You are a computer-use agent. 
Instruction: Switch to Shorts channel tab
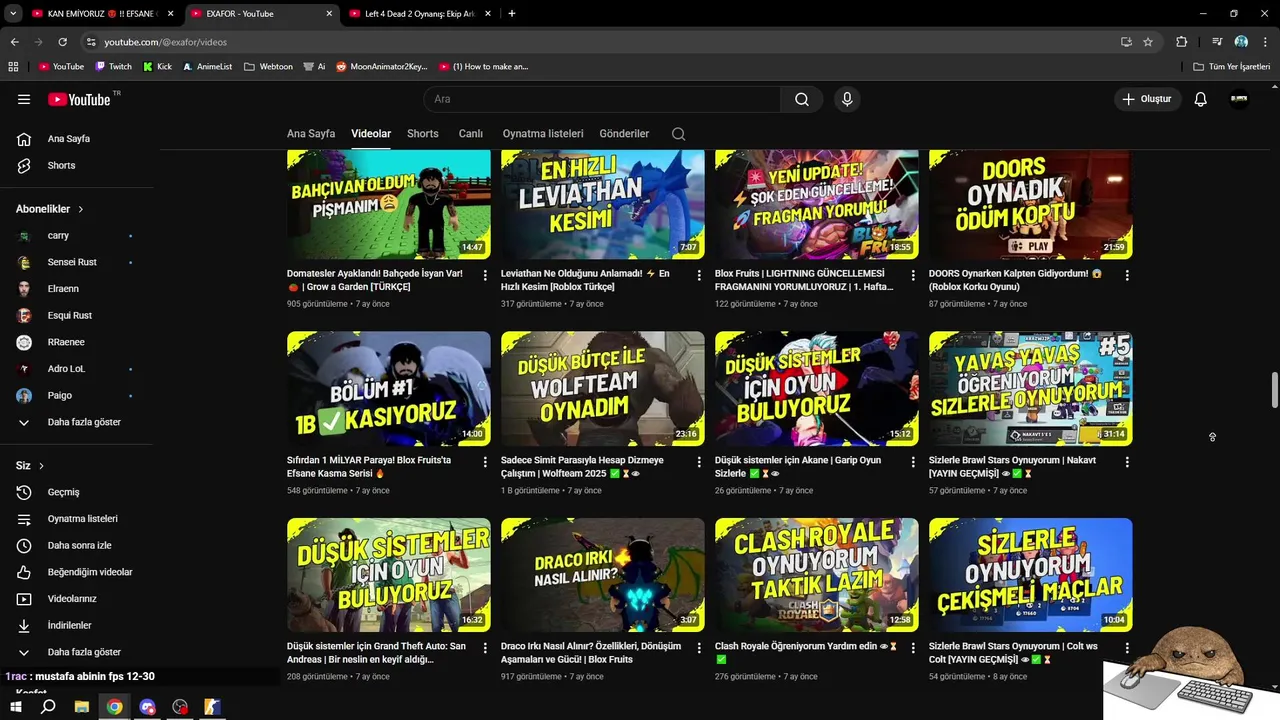(x=423, y=134)
